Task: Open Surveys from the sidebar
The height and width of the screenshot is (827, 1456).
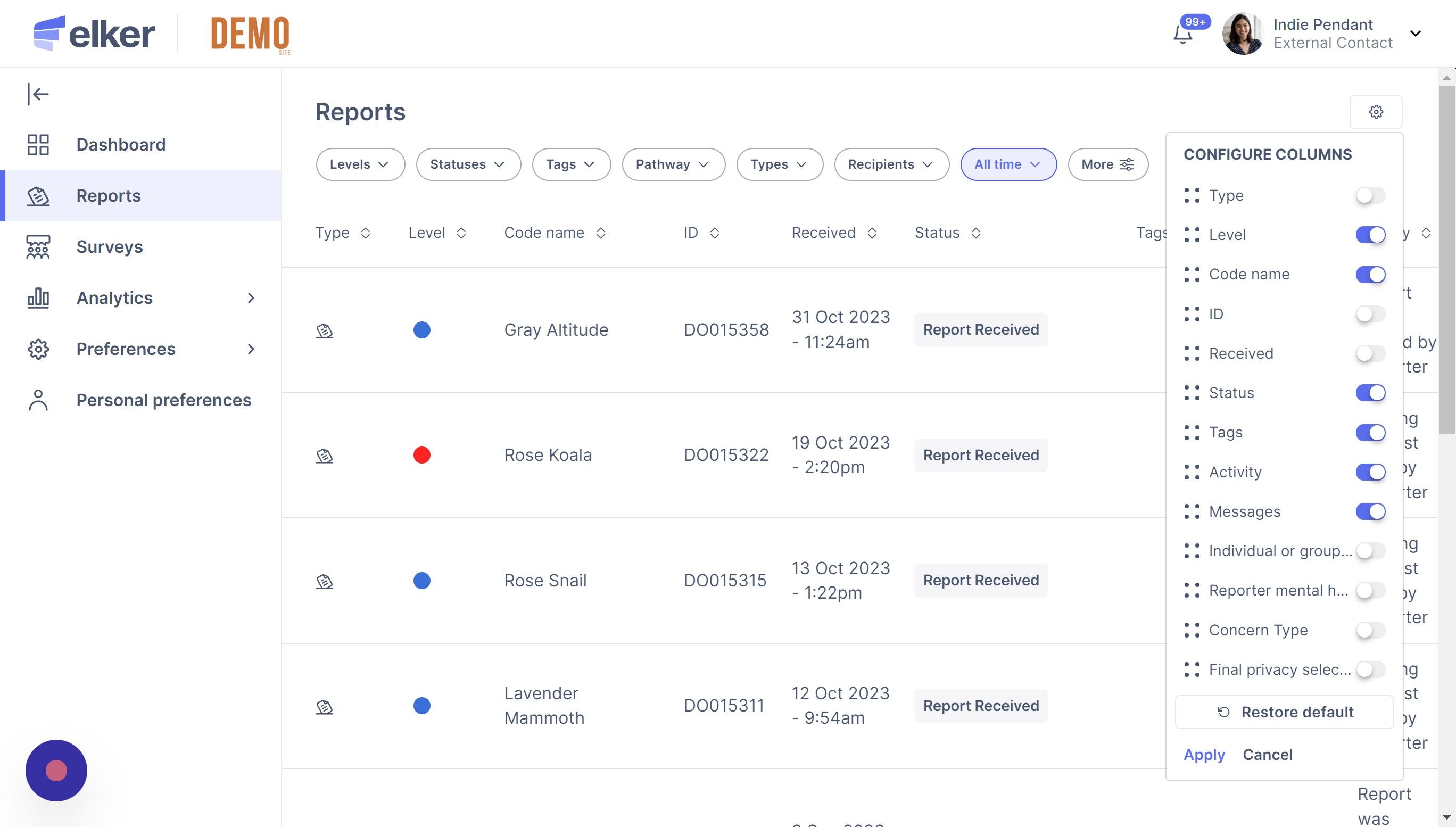Action: tap(109, 247)
